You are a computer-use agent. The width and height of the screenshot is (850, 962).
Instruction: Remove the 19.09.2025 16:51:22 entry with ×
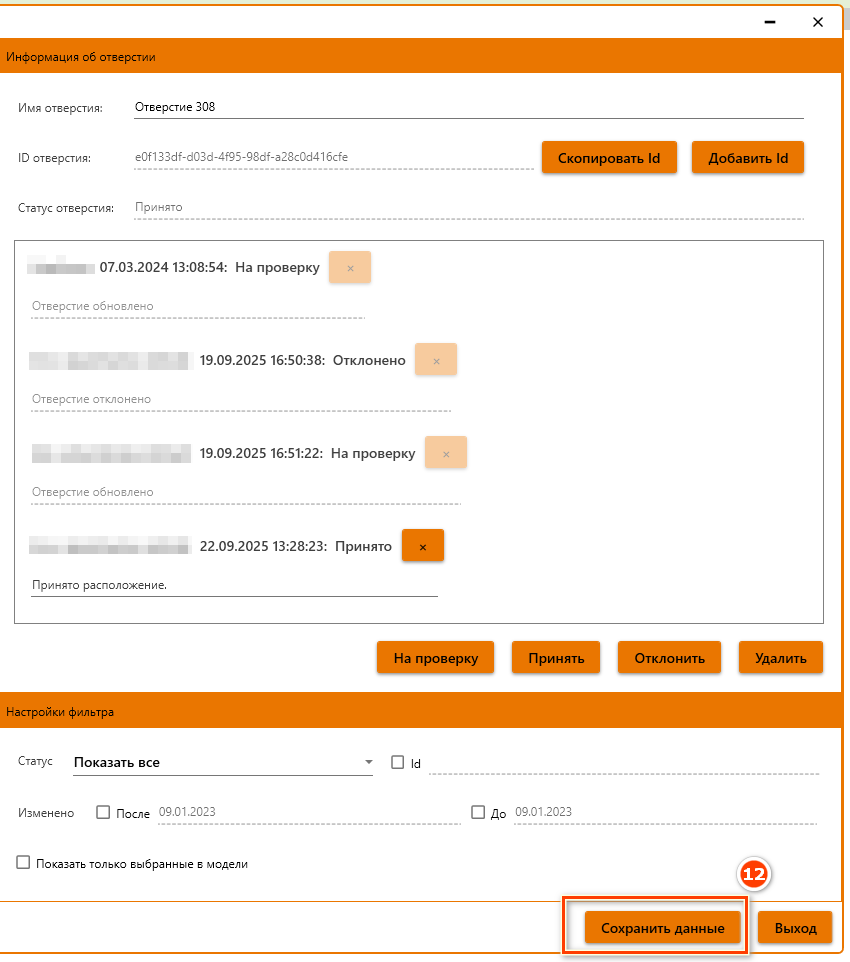coord(446,453)
